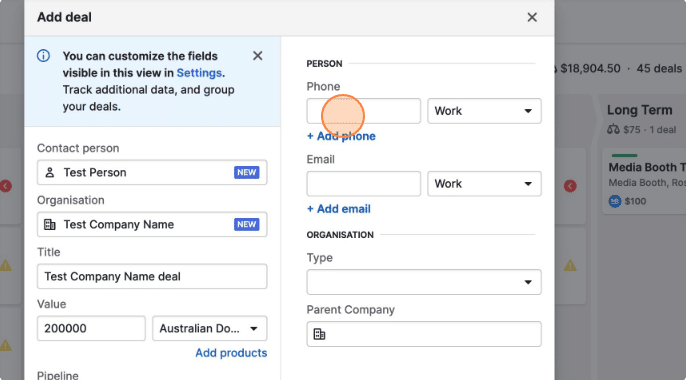Viewport: 686px width, 380px height.
Task: Click the Value field showing 200000
Action: [91, 328]
